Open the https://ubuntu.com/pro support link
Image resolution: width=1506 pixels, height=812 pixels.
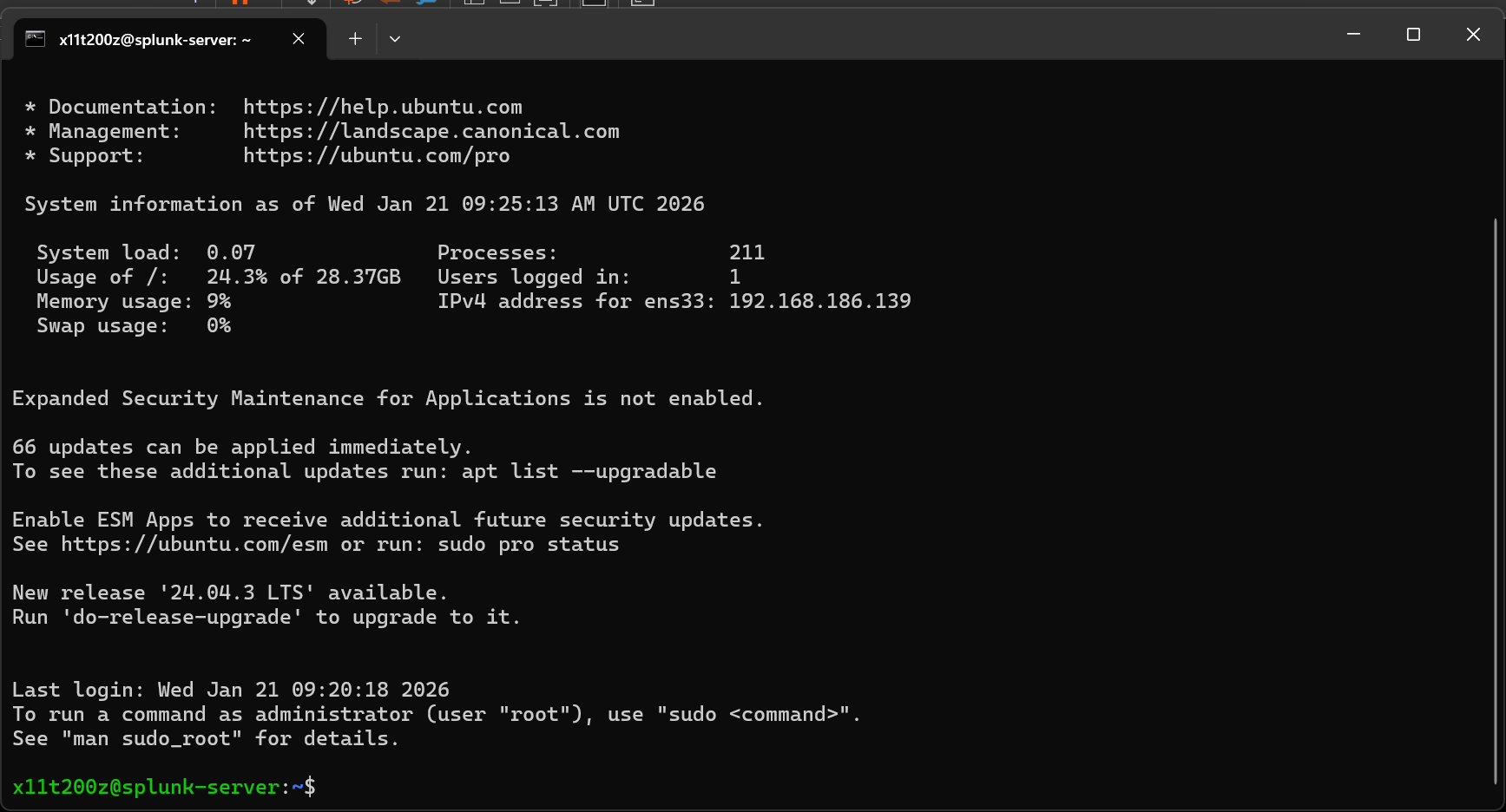click(376, 155)
